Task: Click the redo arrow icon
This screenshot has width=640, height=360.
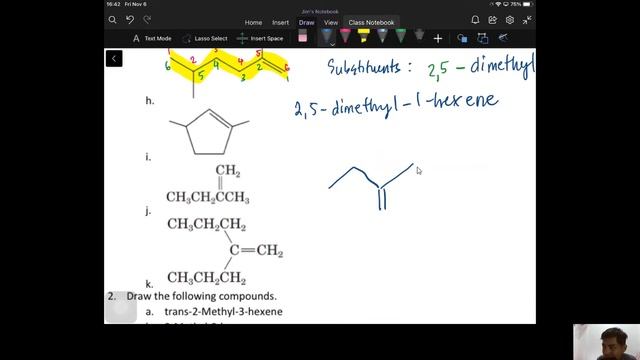Action: click(x=147, y=20)
